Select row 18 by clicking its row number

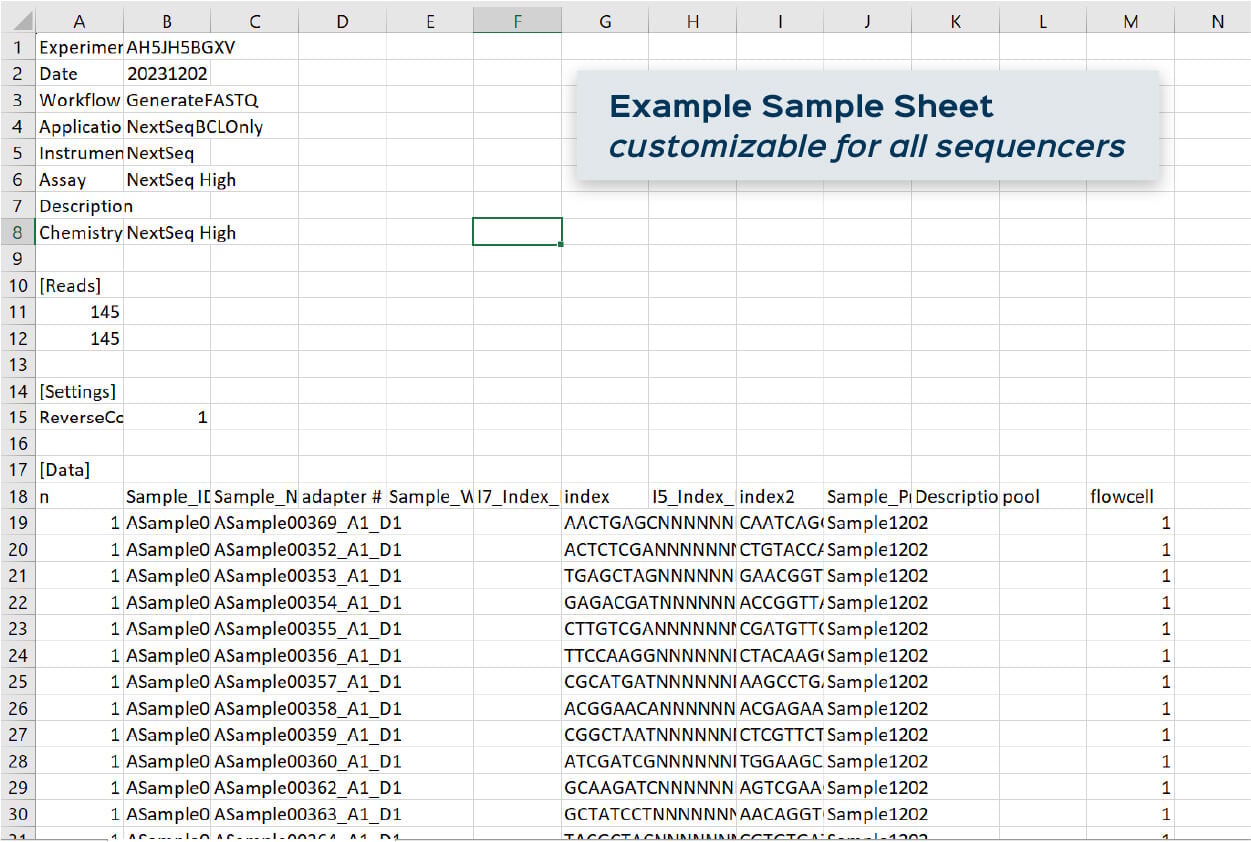18,496
